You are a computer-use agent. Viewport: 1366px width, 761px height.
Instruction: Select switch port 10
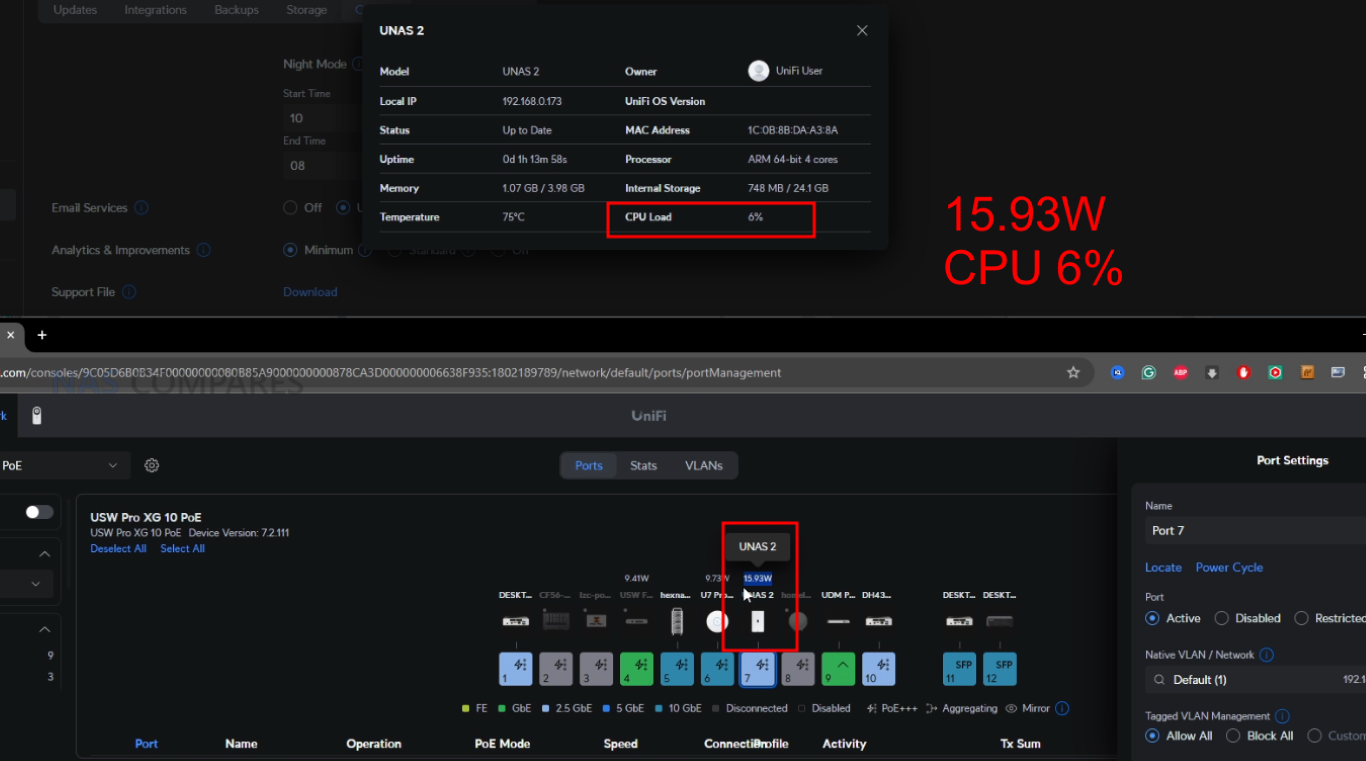point(878,669)
